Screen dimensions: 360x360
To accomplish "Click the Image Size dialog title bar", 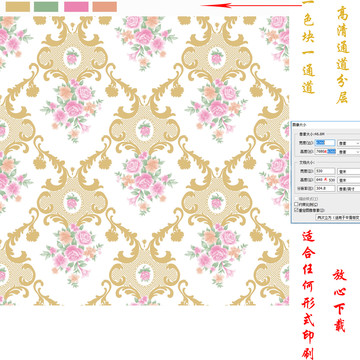I will pyautogui.click(x=326, y=125).
